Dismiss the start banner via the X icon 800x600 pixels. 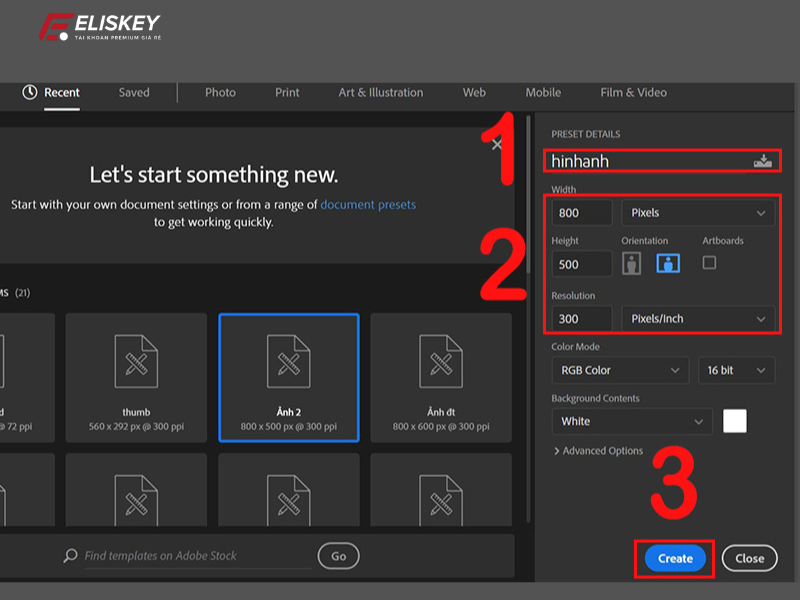[x=498, y=143]
